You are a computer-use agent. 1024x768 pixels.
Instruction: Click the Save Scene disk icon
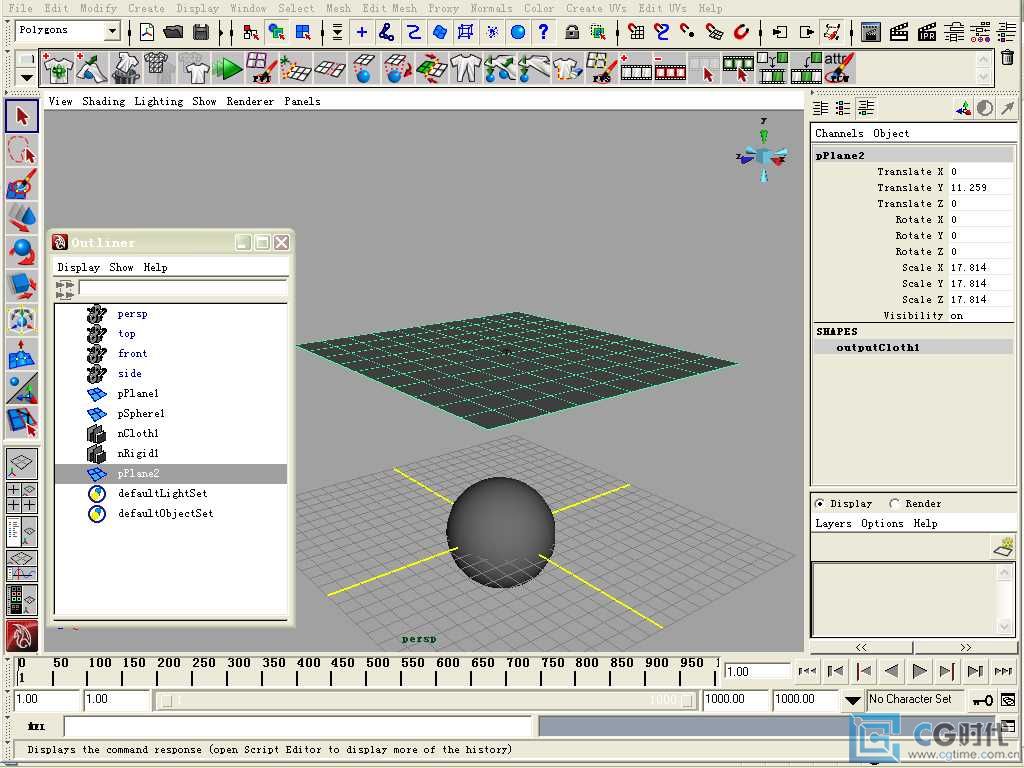201,31
